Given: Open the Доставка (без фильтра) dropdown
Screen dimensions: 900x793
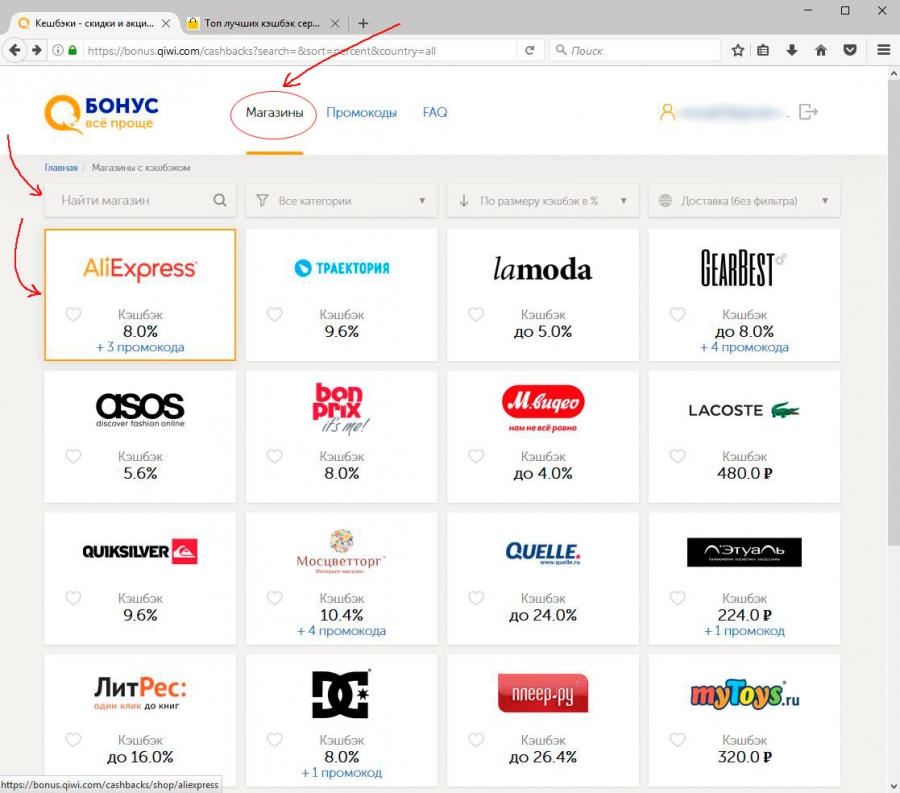Looking at the screenshot, I should [744, 201].
